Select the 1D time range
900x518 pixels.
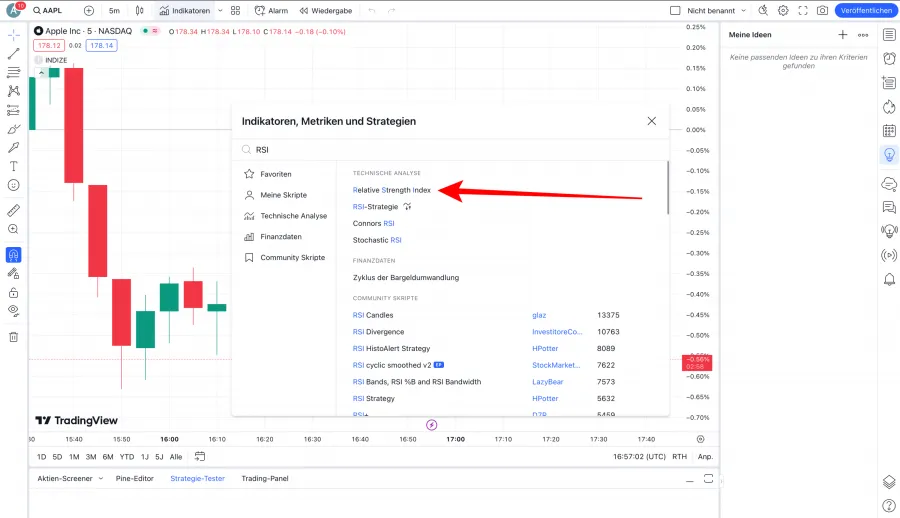tap(41, 457)
